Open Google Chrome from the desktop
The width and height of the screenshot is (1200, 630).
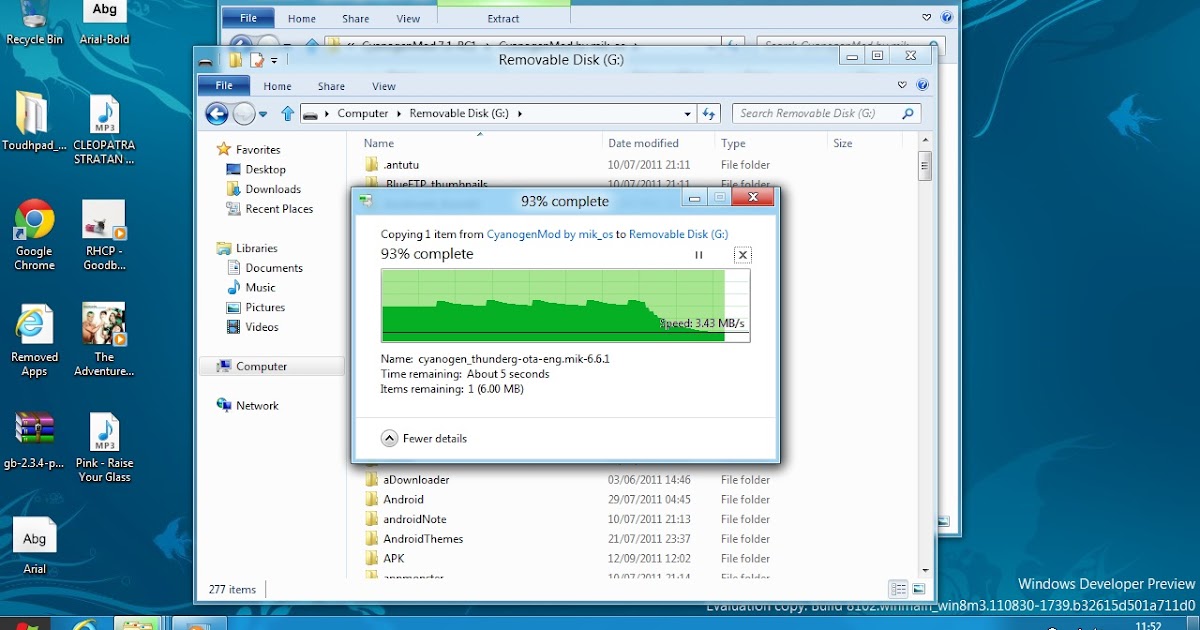[34, 218]
